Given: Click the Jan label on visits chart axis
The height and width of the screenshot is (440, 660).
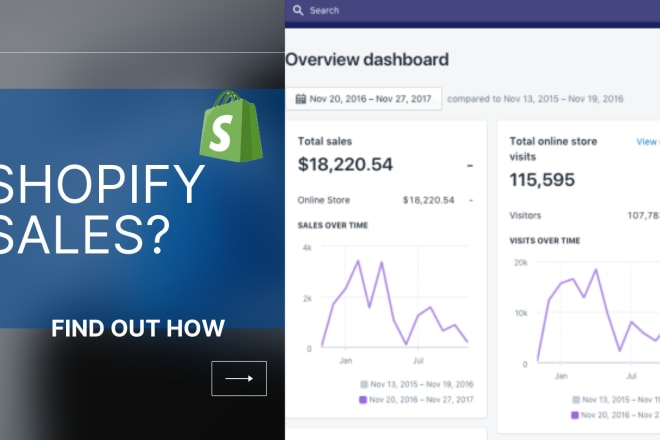Looking at the screenshot, I should tap(561, 376).
